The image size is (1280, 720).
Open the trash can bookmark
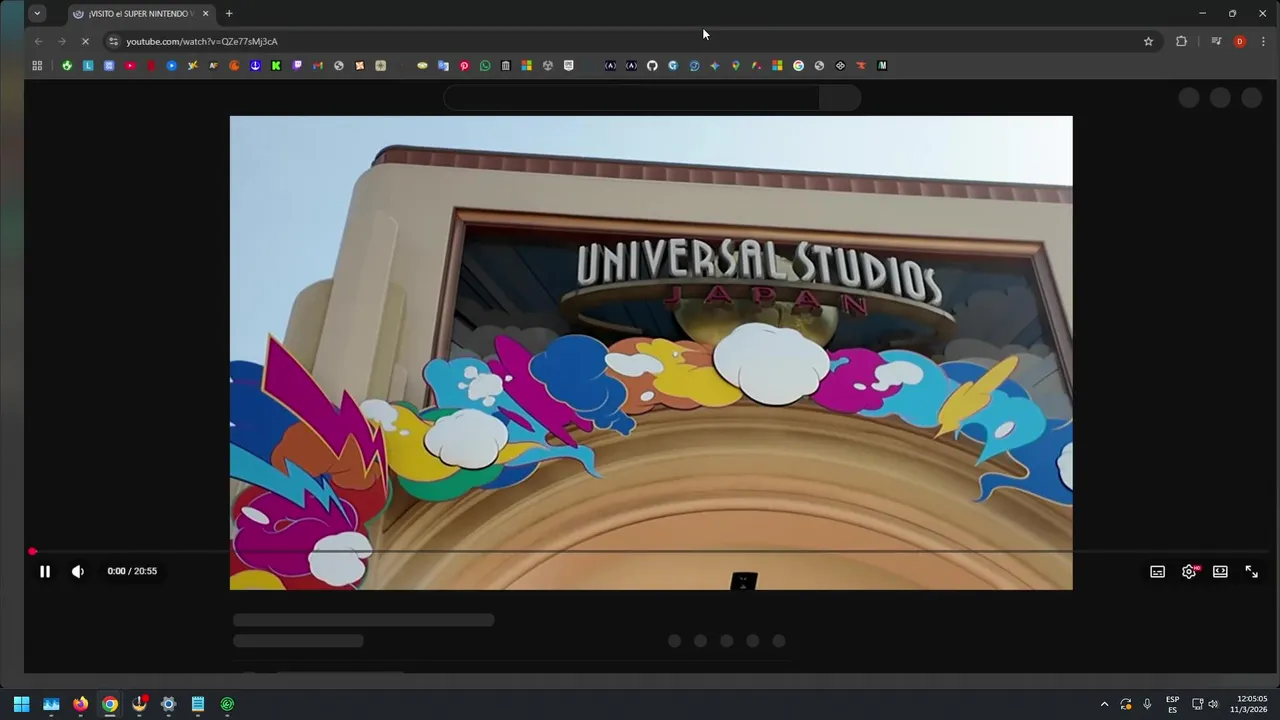coord(506,65)
